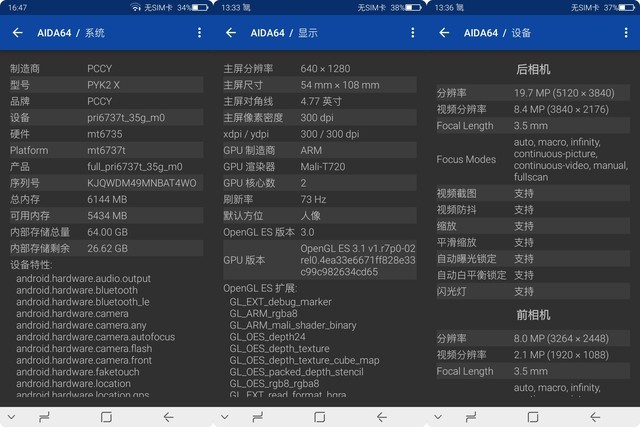
Task: Open overflow menu on 显示 screen
Action: point(413,33)
